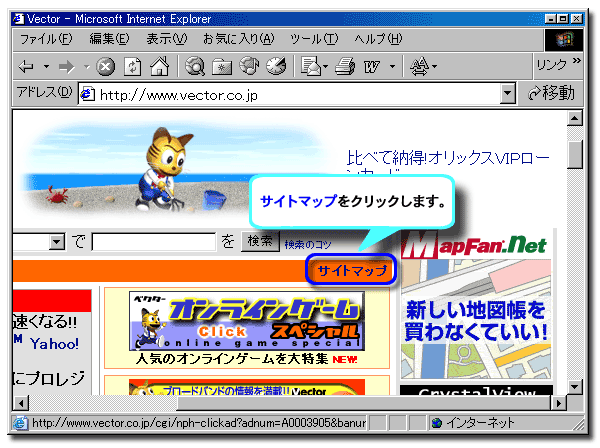Click the MapFan.Net map advertisement
Image resolution: width=600 pixels, height=448 pixels.
476,305
